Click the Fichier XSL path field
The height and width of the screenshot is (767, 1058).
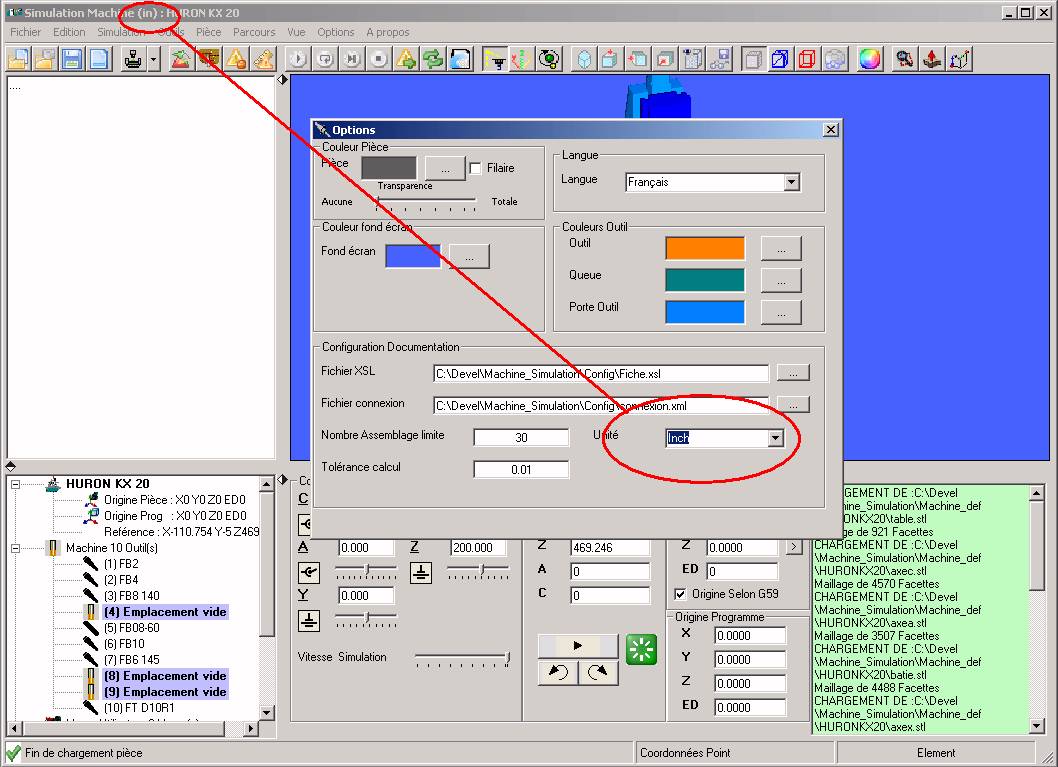[x=601, y=374]
